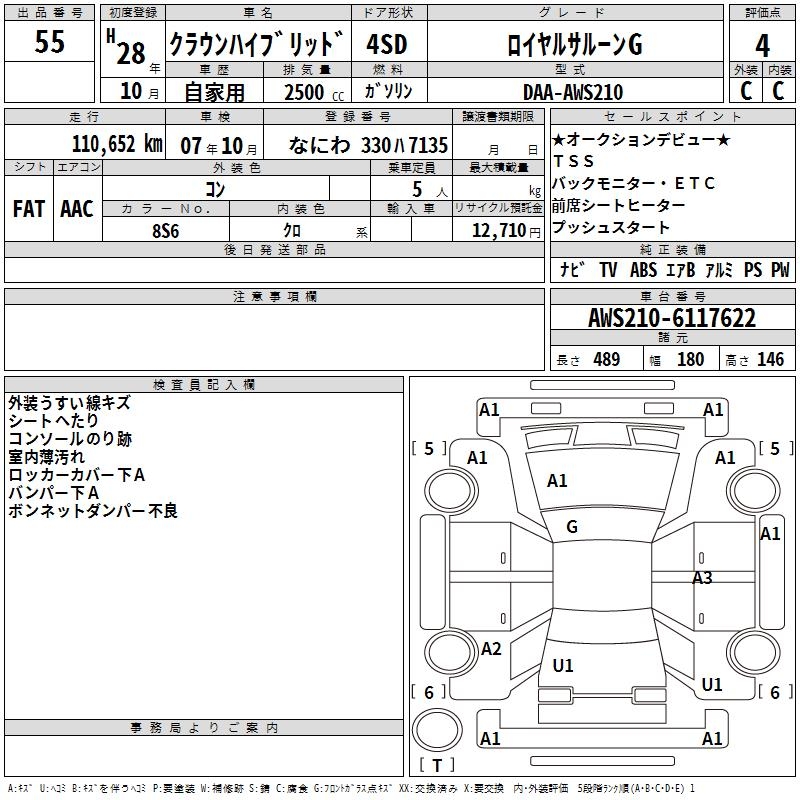
Task: Select the A3 damage mark on the car diagram
Action: coord(702,578)
